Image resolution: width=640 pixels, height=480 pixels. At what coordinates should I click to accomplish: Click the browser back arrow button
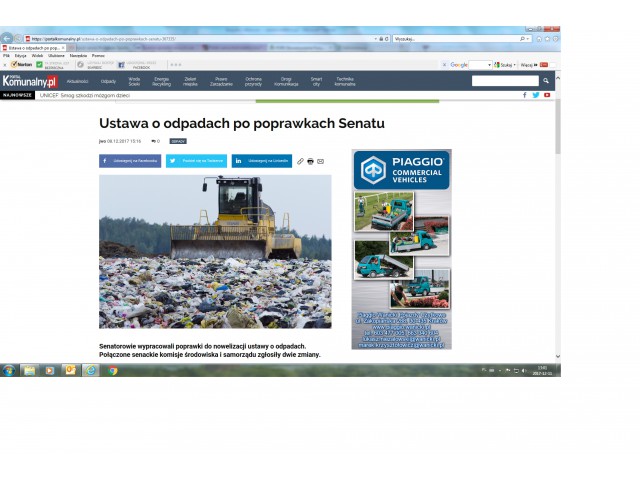pos(8,38)
